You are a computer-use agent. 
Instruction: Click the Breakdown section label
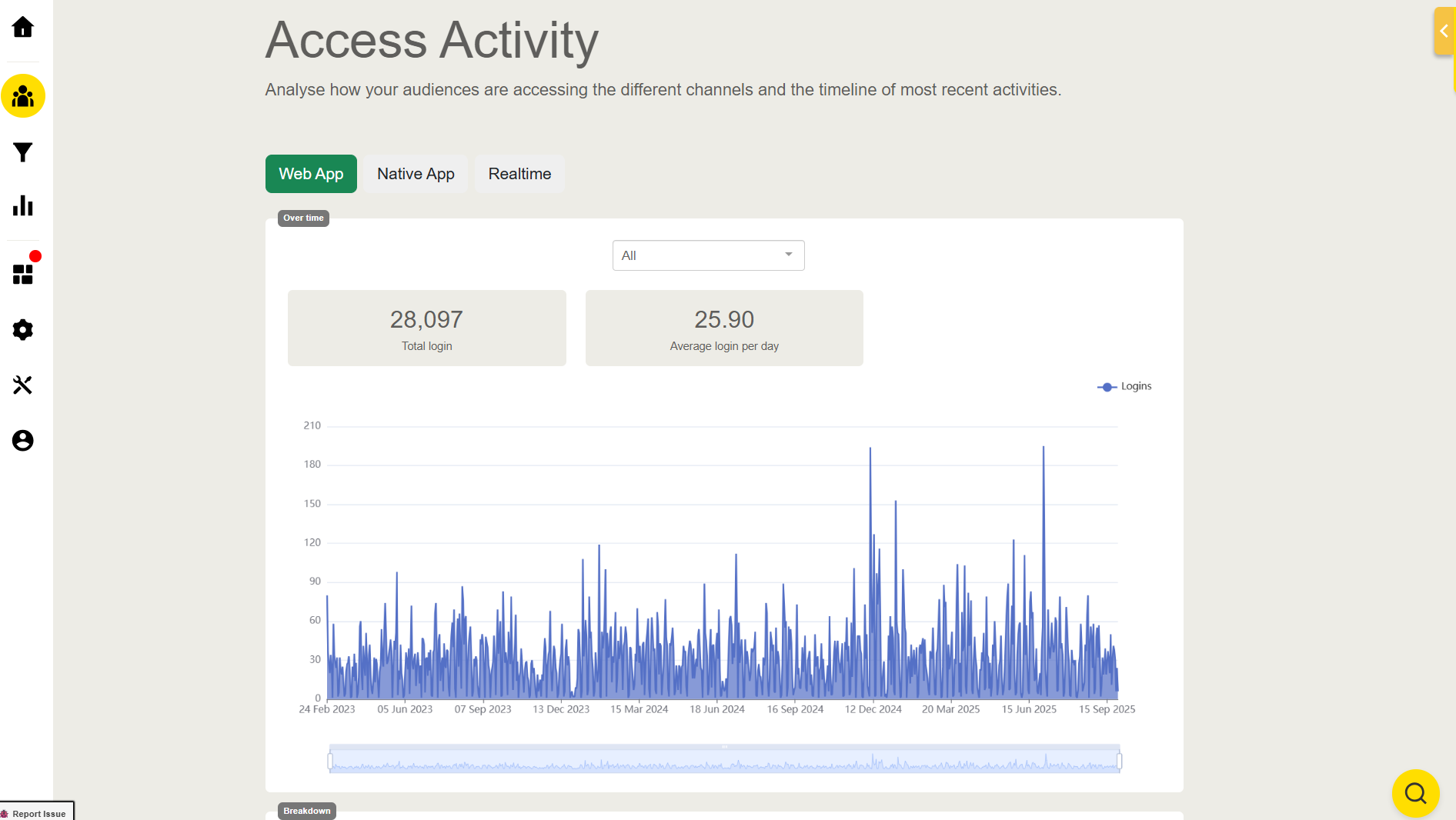pyautogui.click(x=307, y=812)
